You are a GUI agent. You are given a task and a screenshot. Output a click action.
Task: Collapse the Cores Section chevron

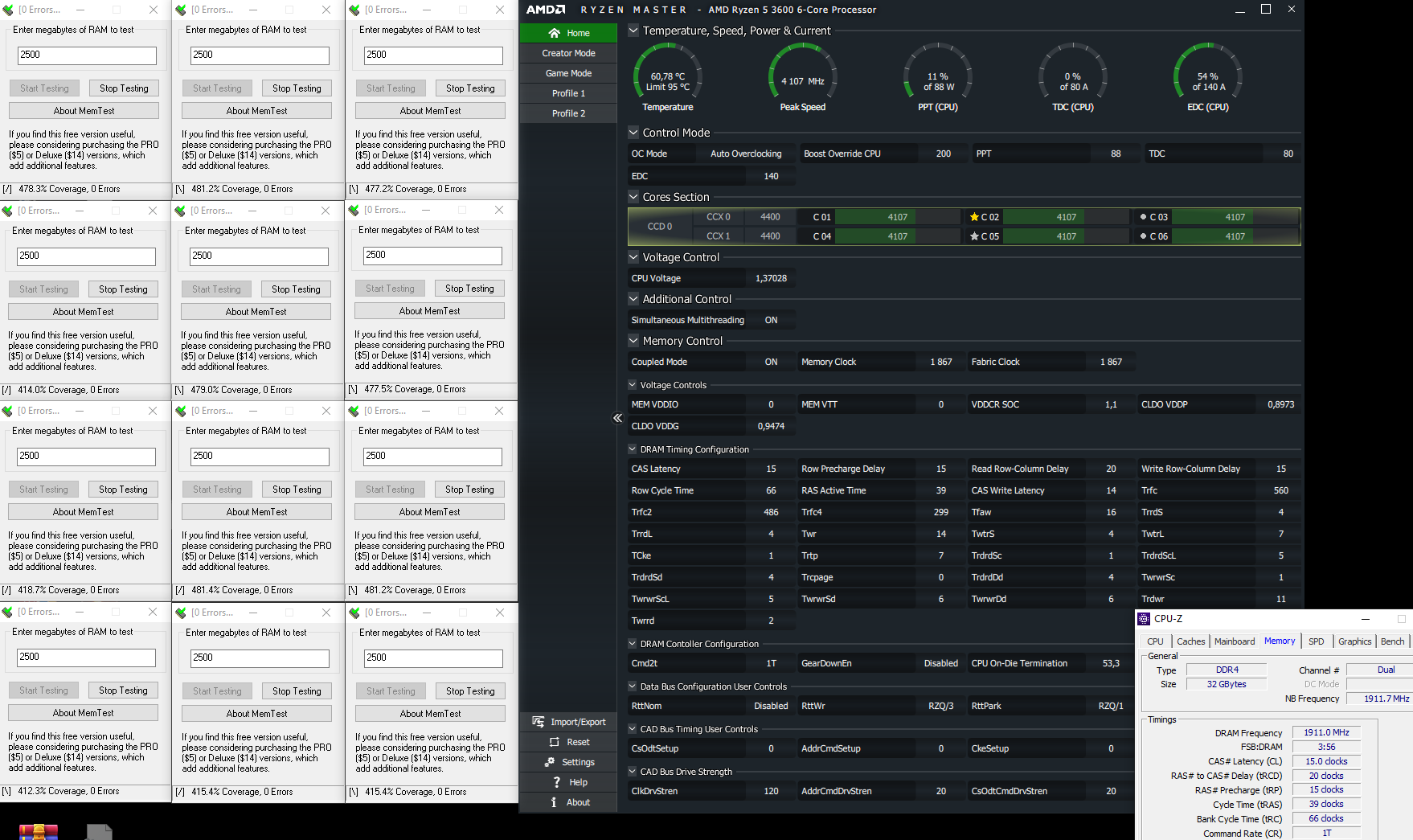click(633, 197)
